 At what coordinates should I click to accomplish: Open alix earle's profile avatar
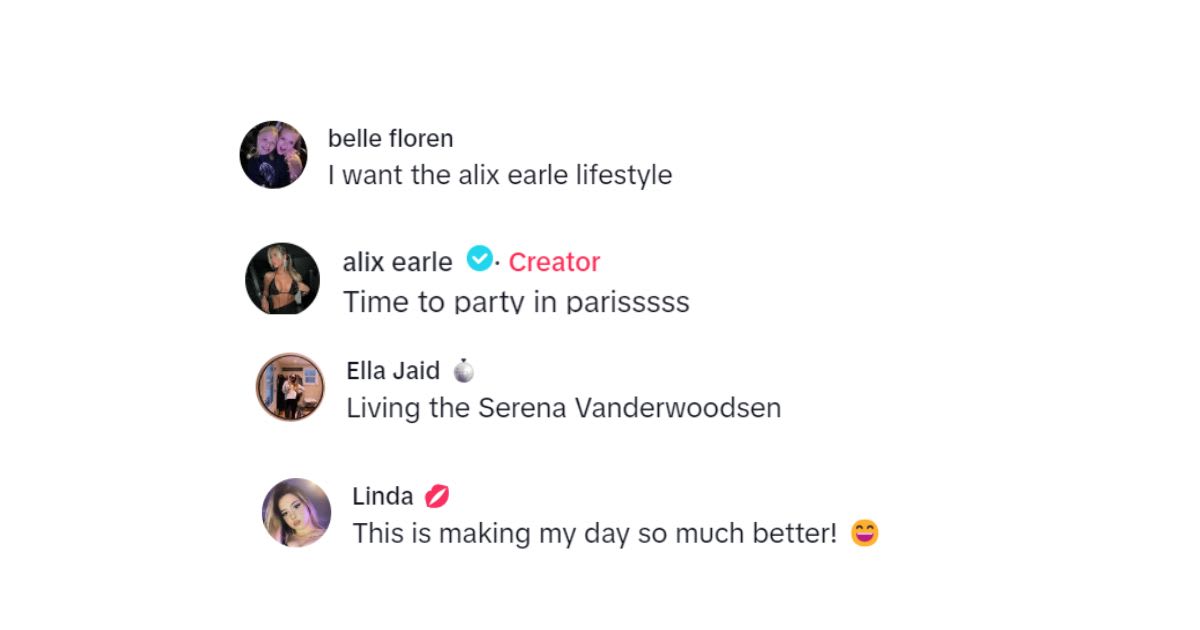tap(282, 278)
